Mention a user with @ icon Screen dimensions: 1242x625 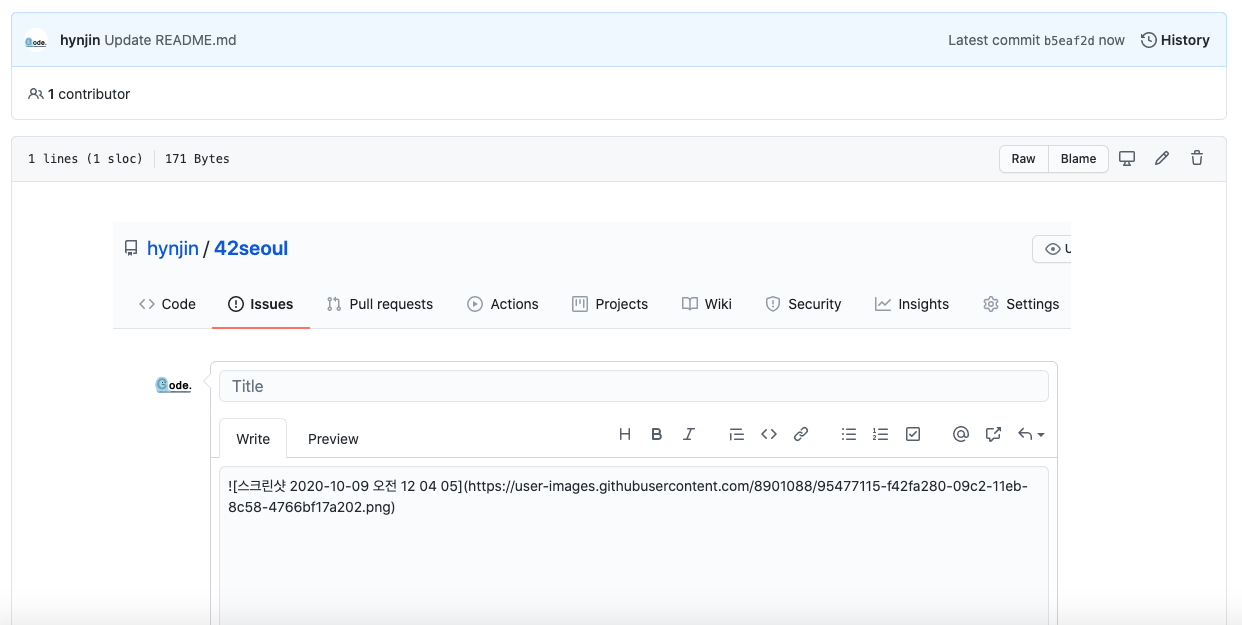pos(961,434)
